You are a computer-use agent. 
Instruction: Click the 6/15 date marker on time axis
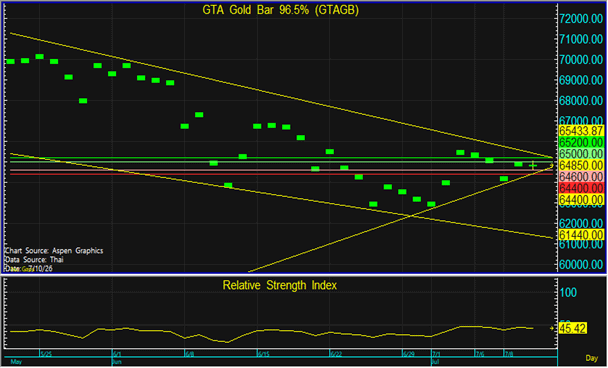point(263,354)
